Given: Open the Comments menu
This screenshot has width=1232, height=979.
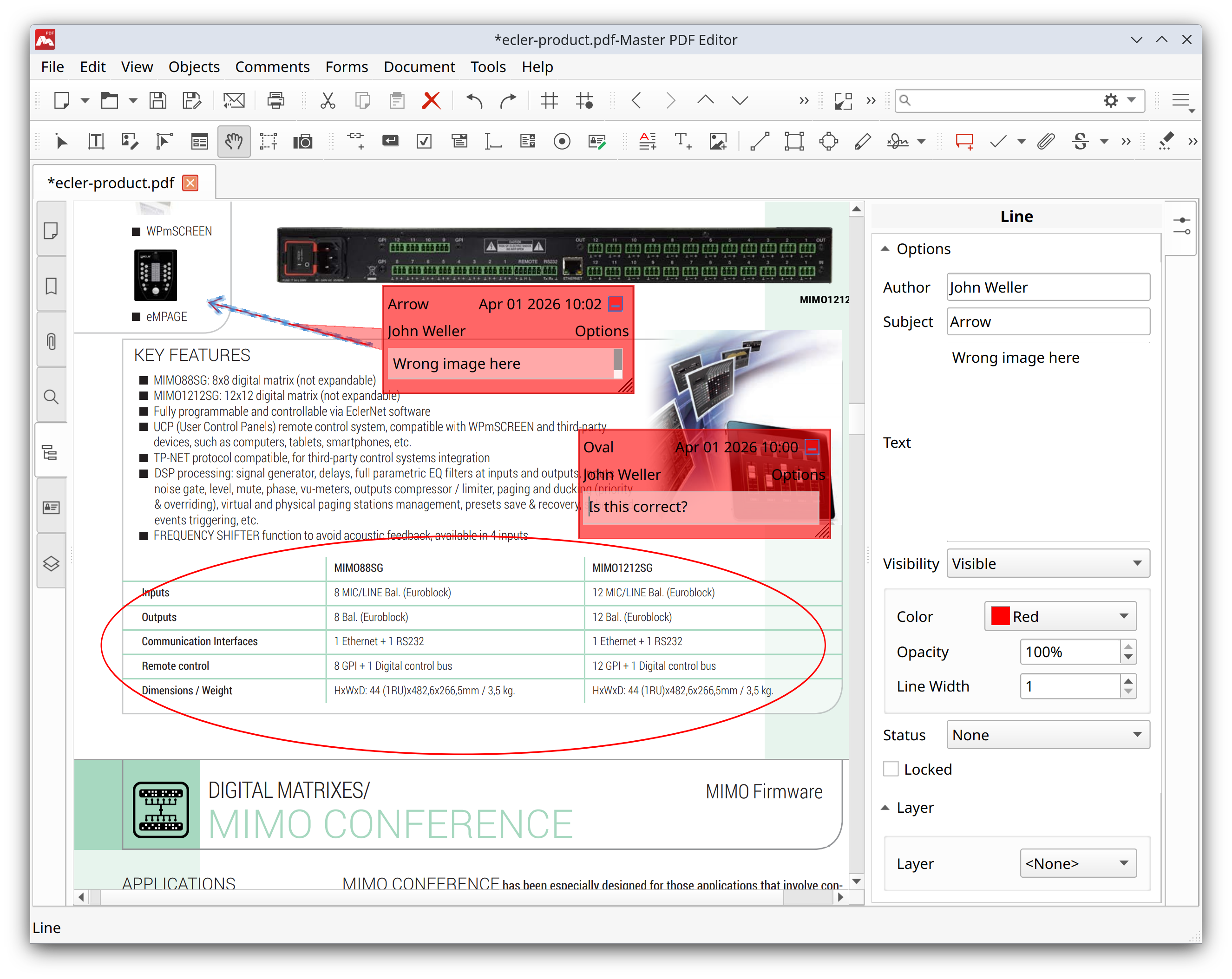Looking at the screenshot, I should [x=272, y=67].
